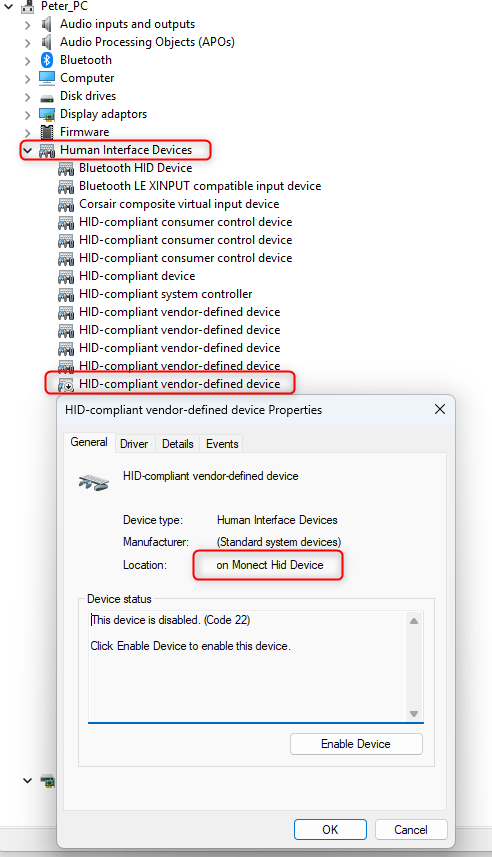The width and height of the screenshot is (492, 857).
Task: Confirm the properties dialog with OK
Action: click(330, 830)
